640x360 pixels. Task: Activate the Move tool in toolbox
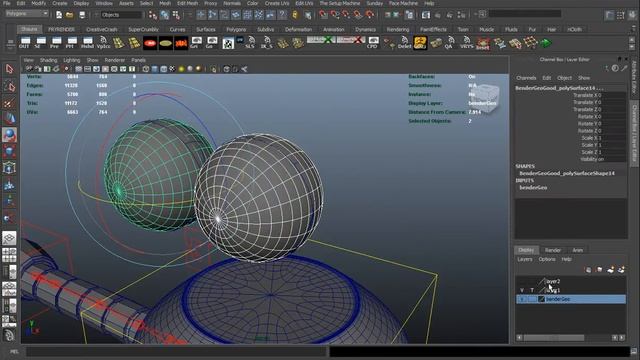9,119
